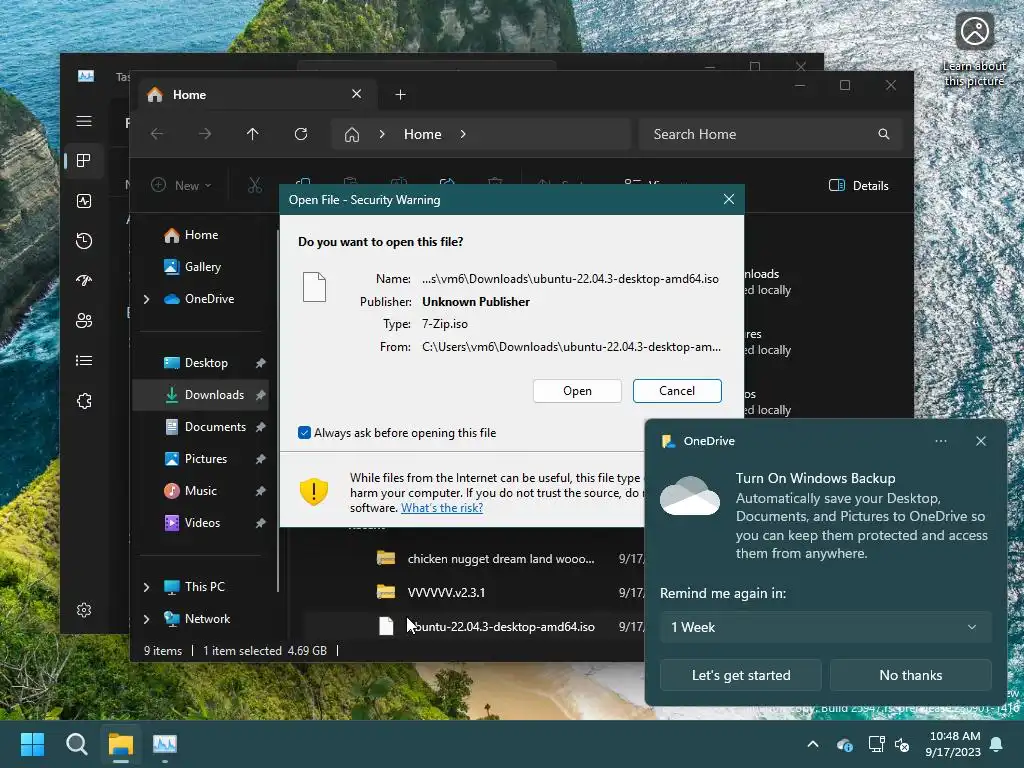Open the Startup apps icon in Task Manager
Screen dimensions: 1024x768
point(84,281)
